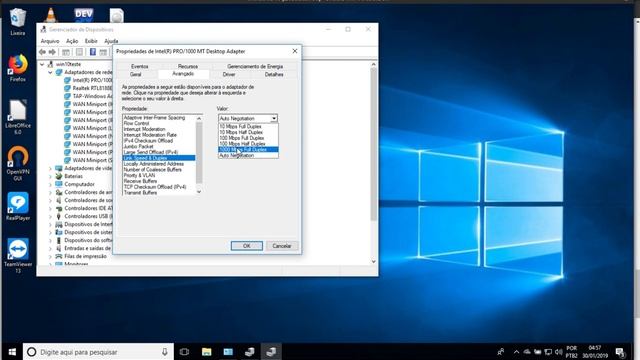Open the Exibir menu

tap(91, 41)
